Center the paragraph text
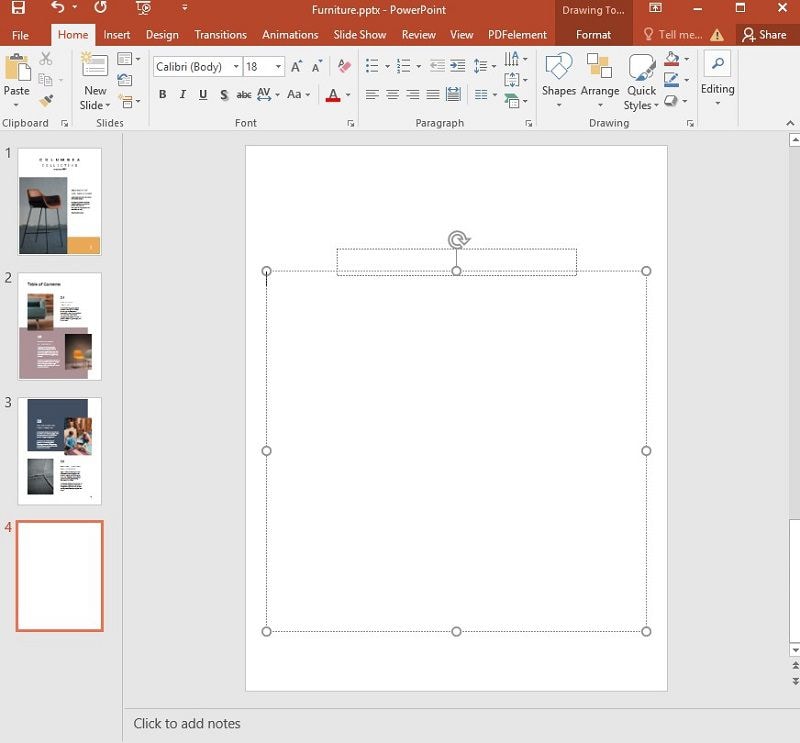Viewport: 800px width, 743px height. [392, 94]
